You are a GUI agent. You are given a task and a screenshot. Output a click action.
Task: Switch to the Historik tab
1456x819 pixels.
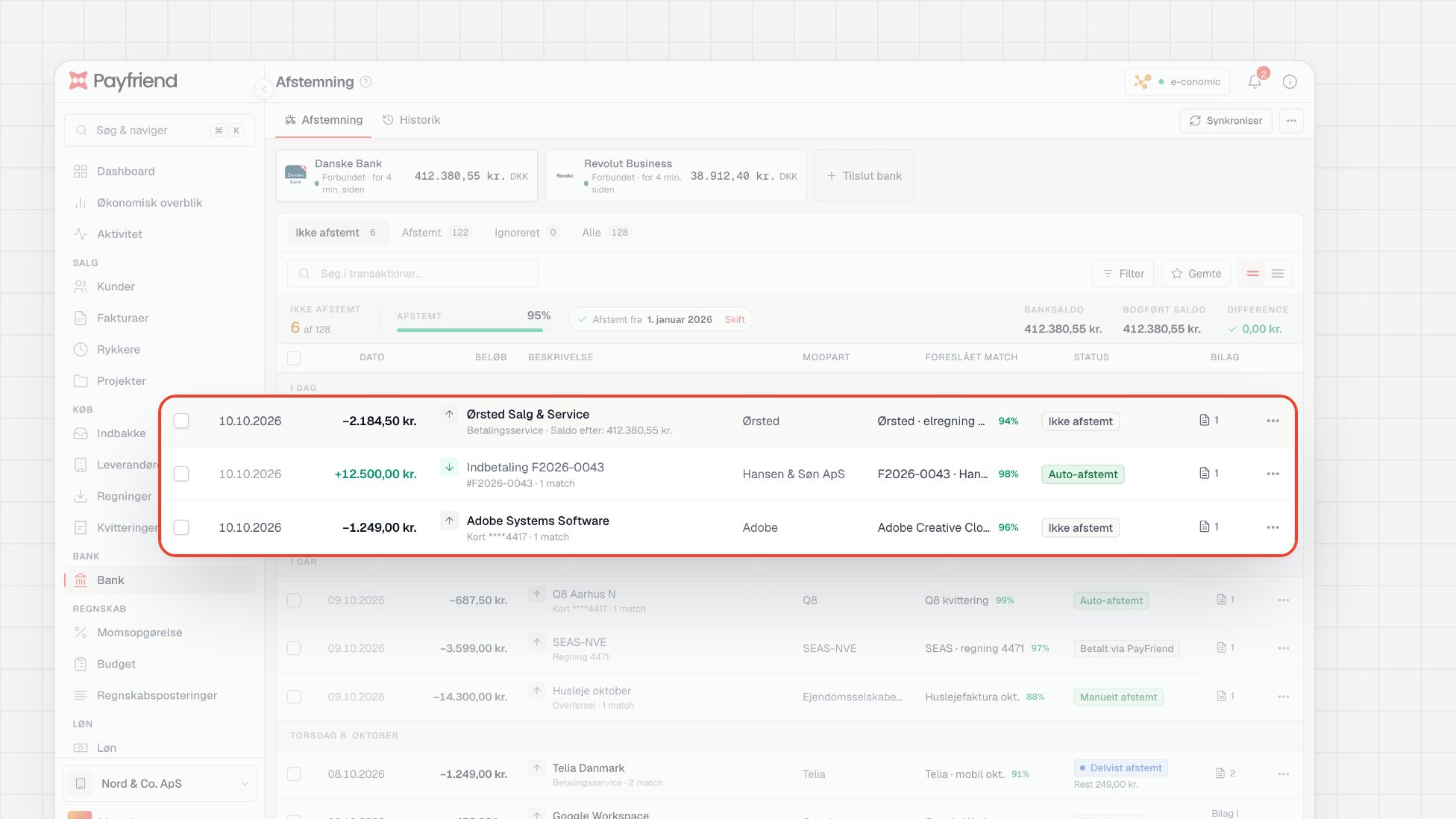point(412,120)
